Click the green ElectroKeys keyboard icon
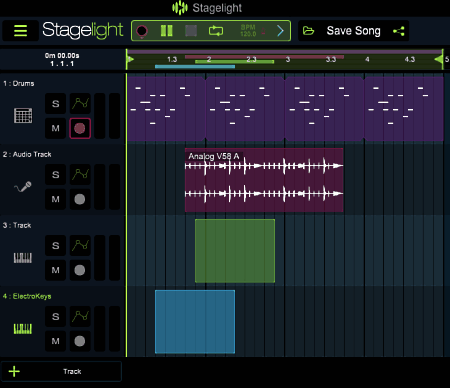Screen dimensions: 450x388 point(23,329)
